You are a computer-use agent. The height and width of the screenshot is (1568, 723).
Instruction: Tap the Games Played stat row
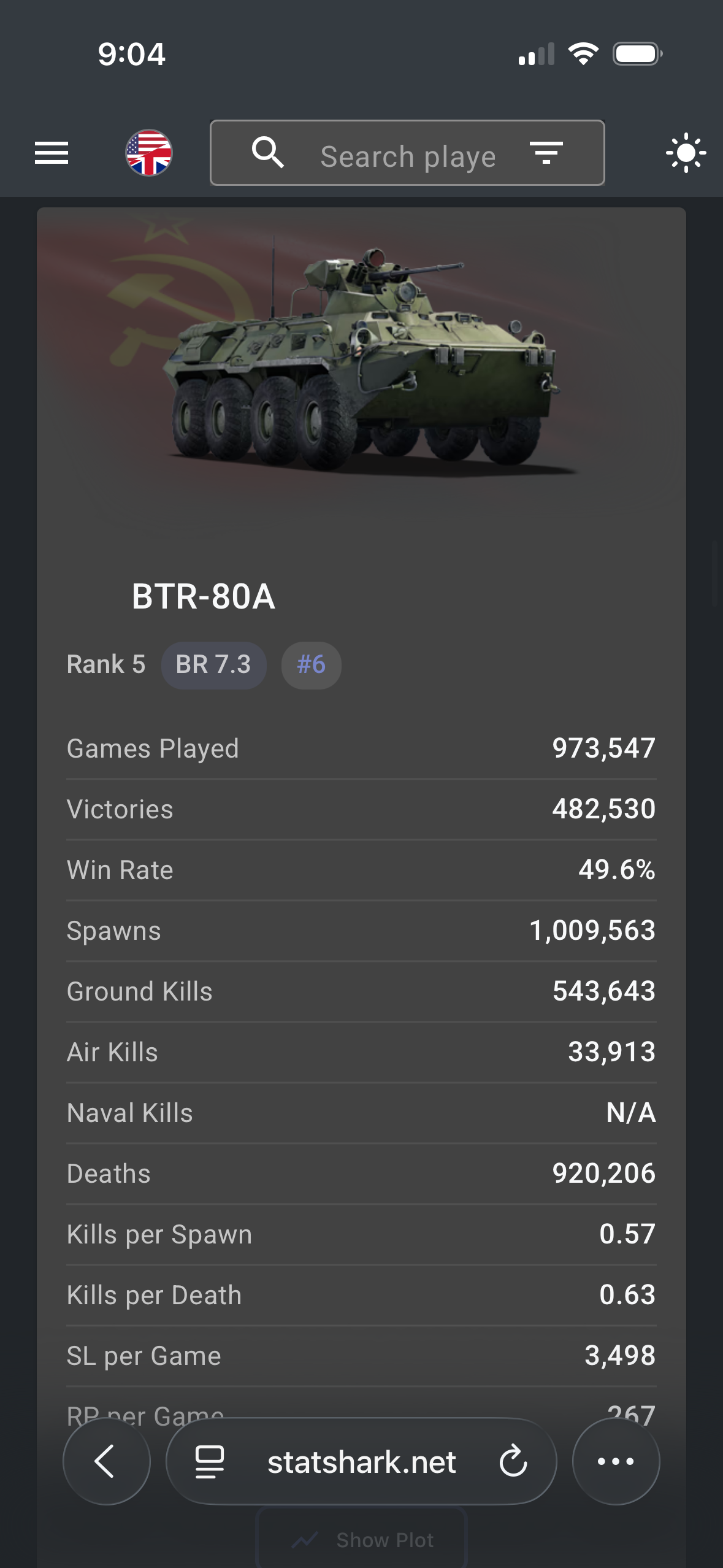[361, 748]
